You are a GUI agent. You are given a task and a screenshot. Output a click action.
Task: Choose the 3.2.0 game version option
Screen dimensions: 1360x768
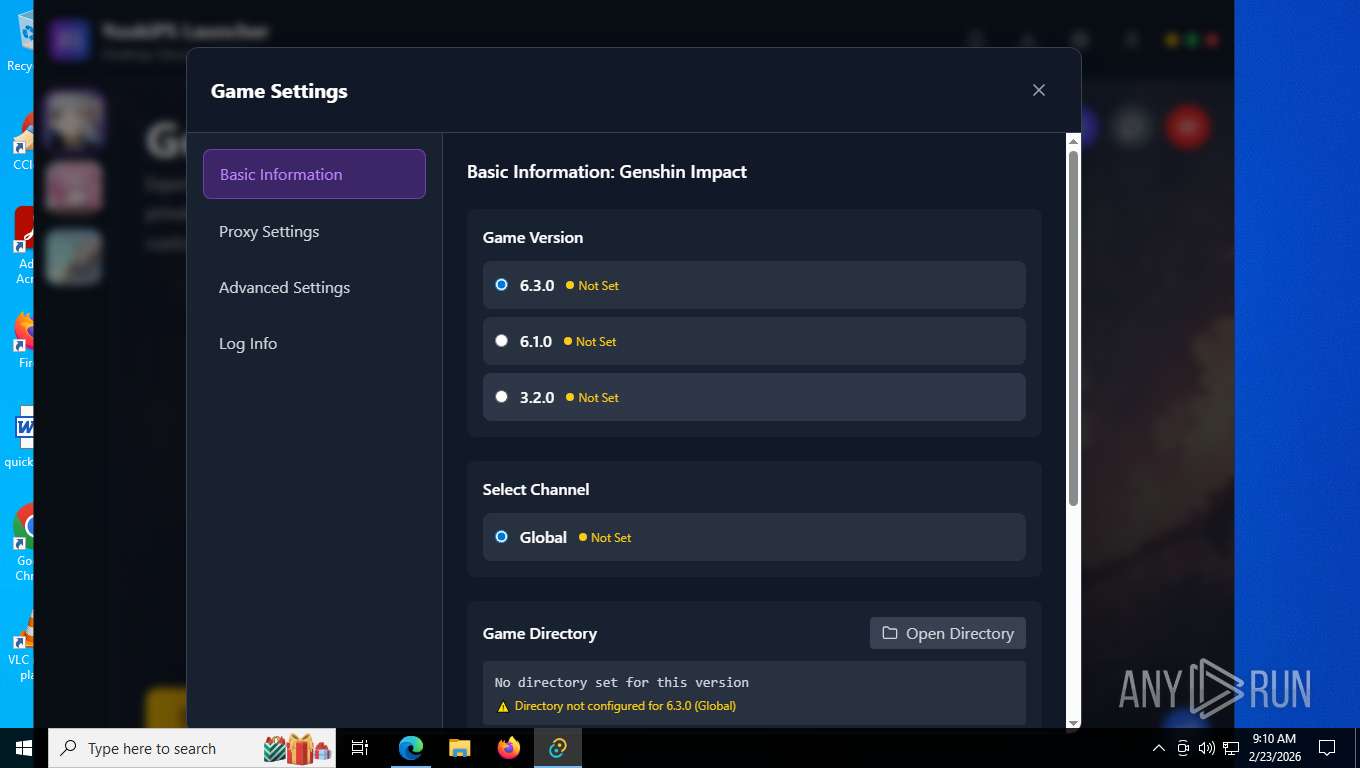(754, 397)
